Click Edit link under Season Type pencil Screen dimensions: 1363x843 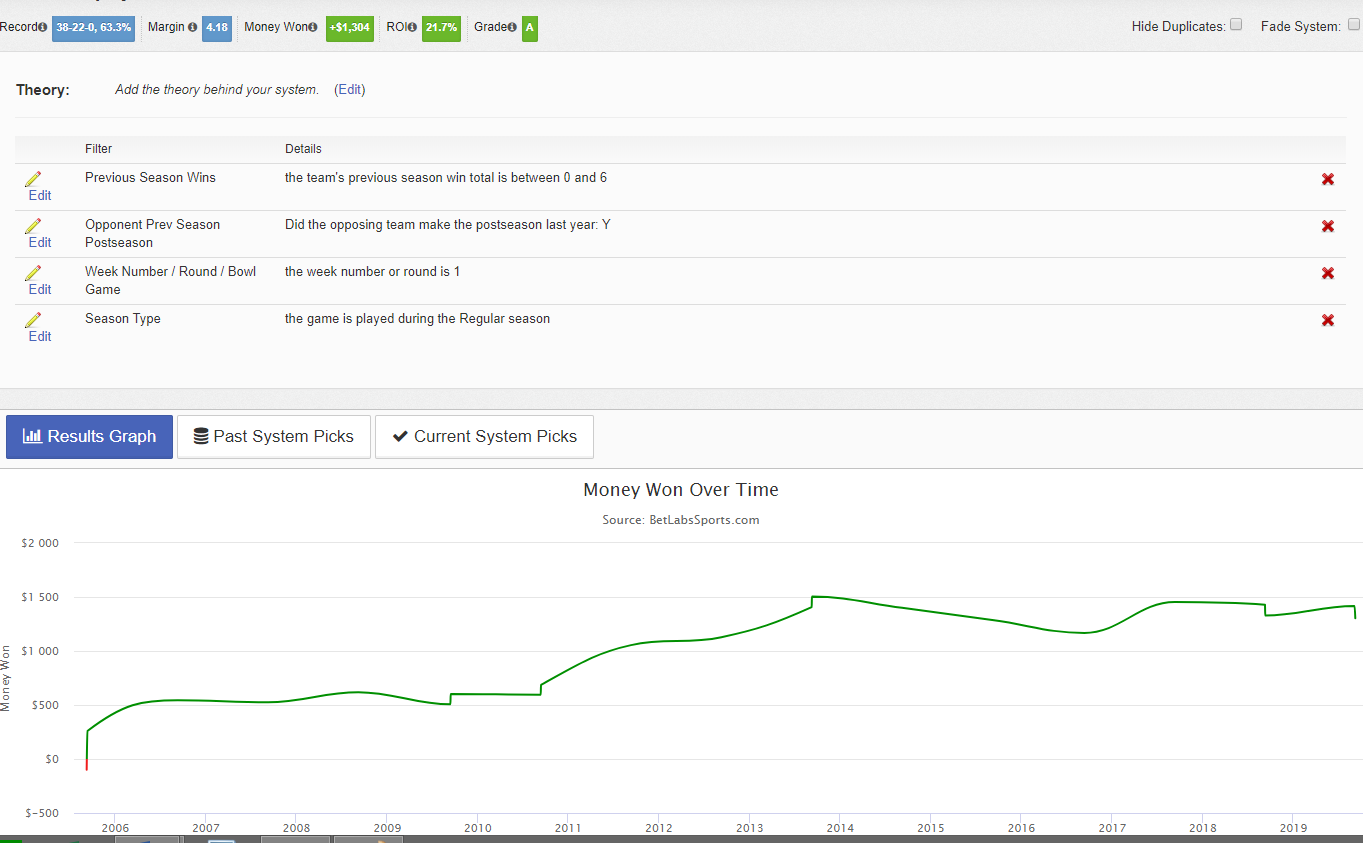point(40,337)
